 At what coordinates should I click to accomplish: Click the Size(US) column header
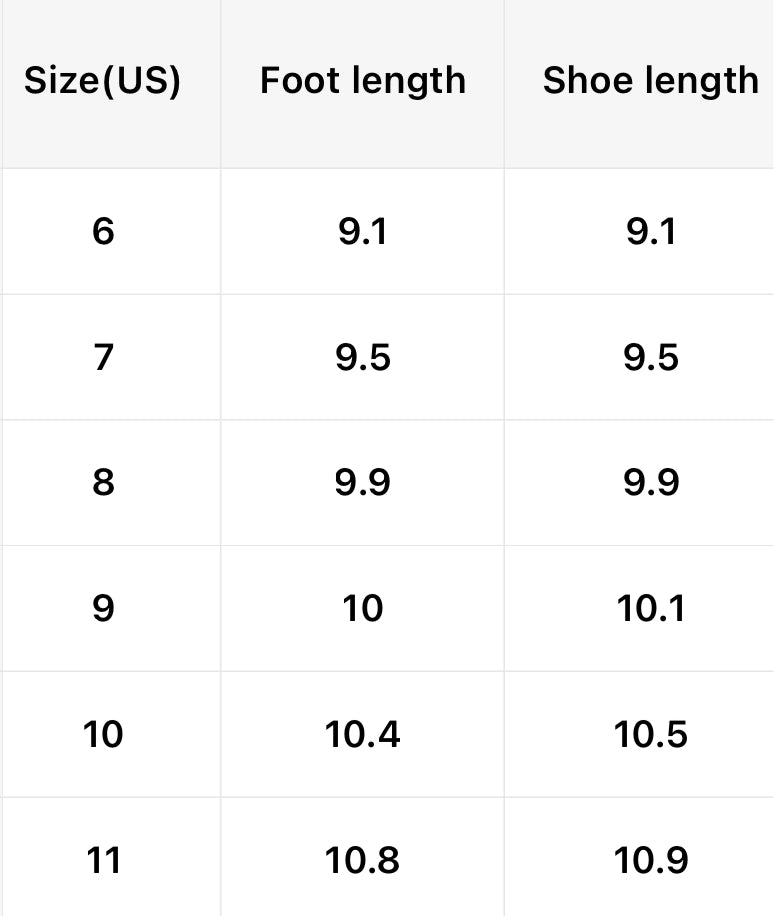point(103,81)
